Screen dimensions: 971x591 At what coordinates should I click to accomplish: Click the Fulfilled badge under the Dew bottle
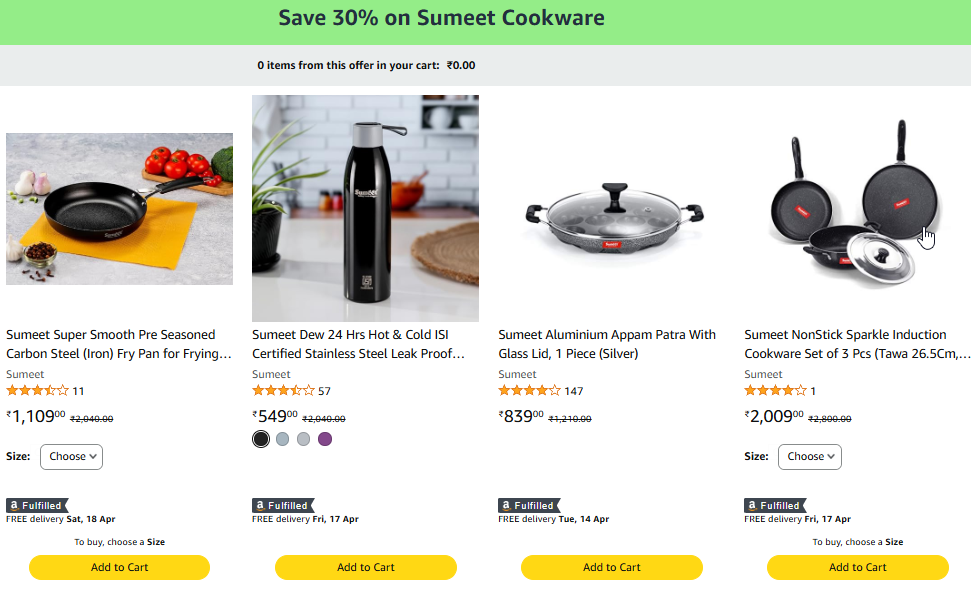coord(283,506)
